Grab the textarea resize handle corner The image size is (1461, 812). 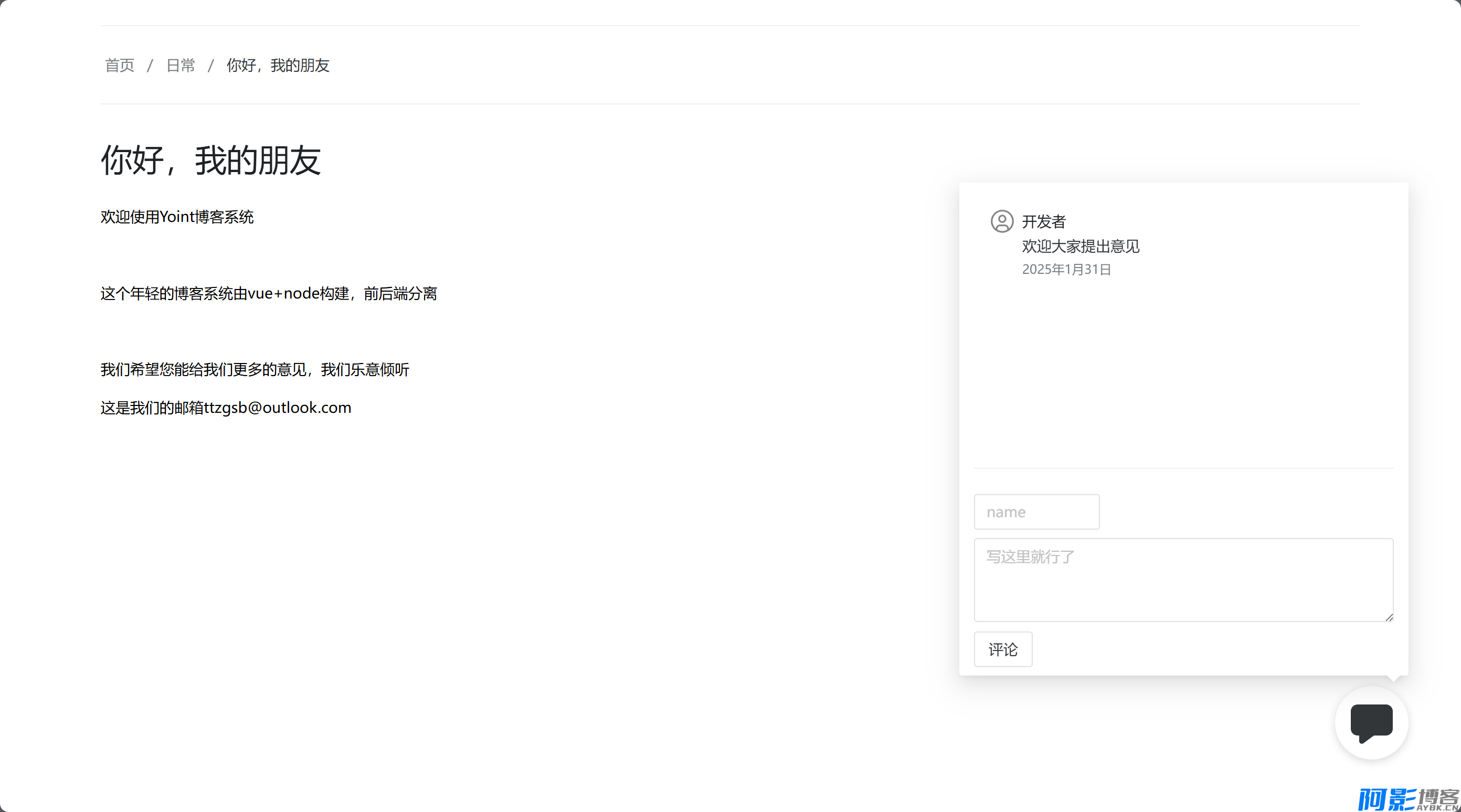[x=1389, y=617]
